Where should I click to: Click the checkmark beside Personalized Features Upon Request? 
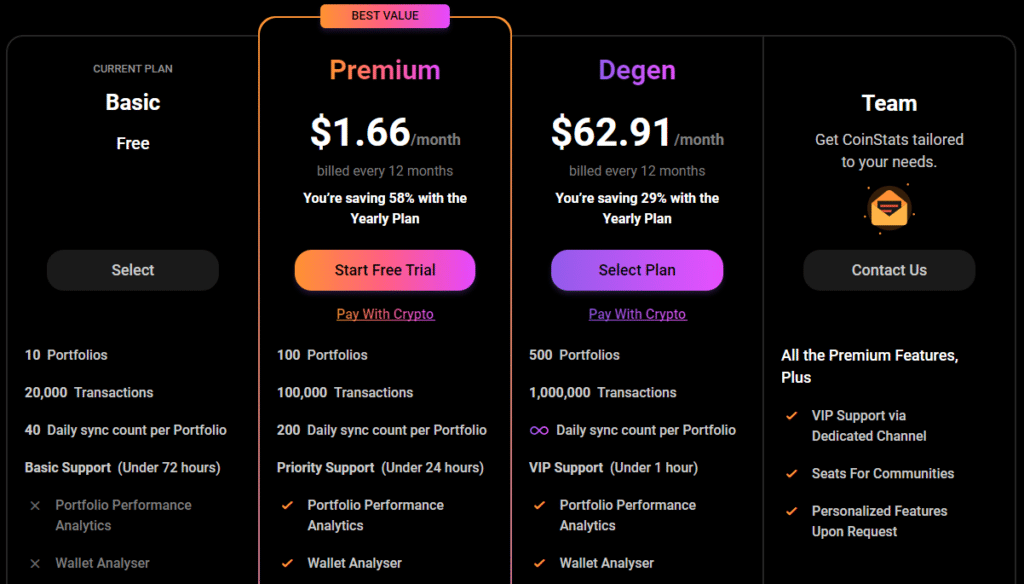tap(792, 511)
